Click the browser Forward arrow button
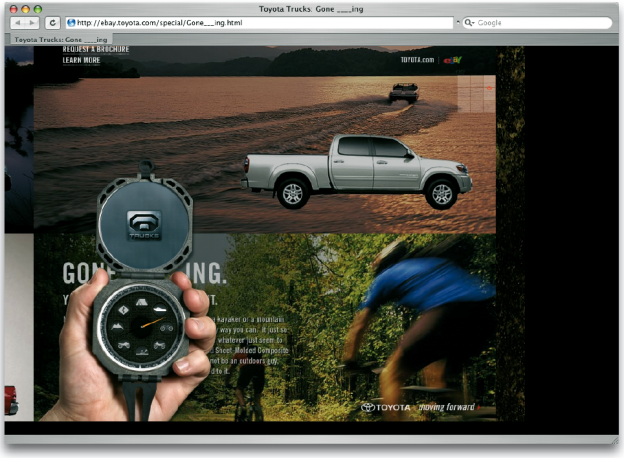The image size is (624, 458). coord(32,23)
